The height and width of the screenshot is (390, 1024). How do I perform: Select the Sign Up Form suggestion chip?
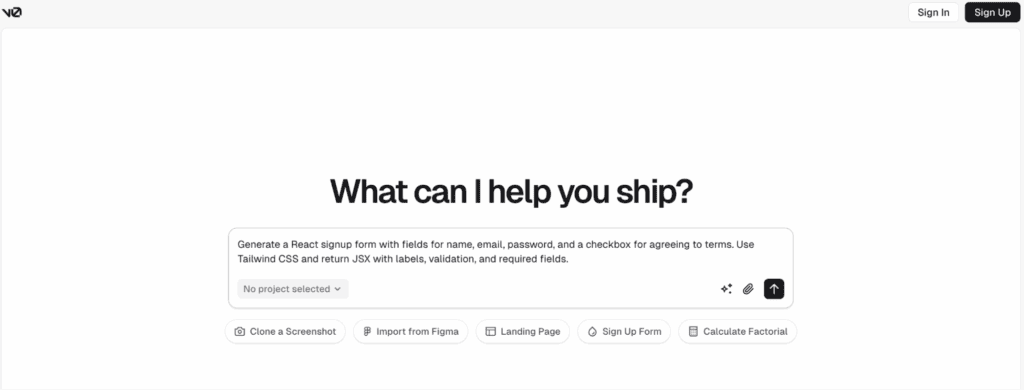(624, 332)
